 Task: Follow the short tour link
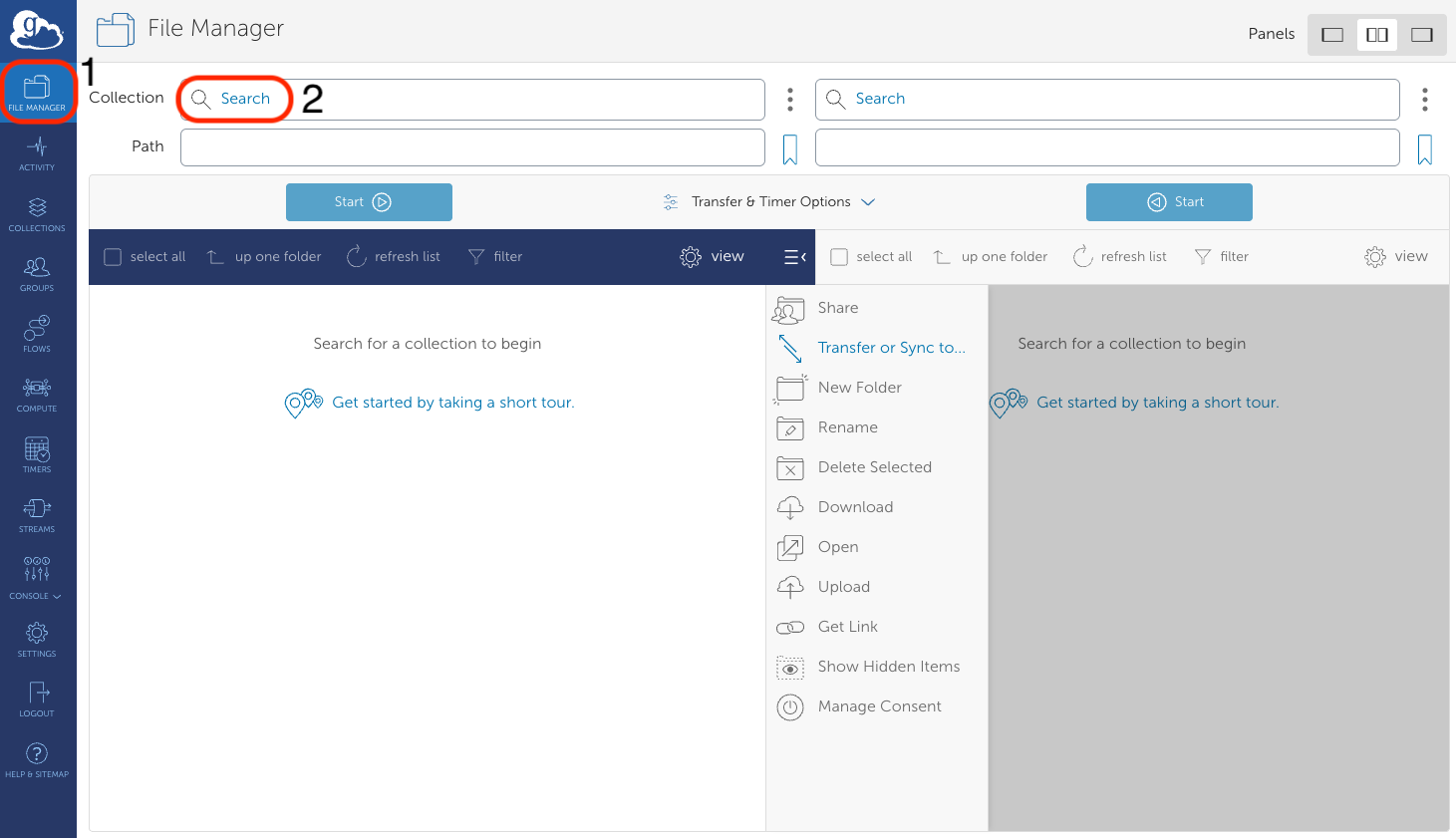(x=453, y=402)
